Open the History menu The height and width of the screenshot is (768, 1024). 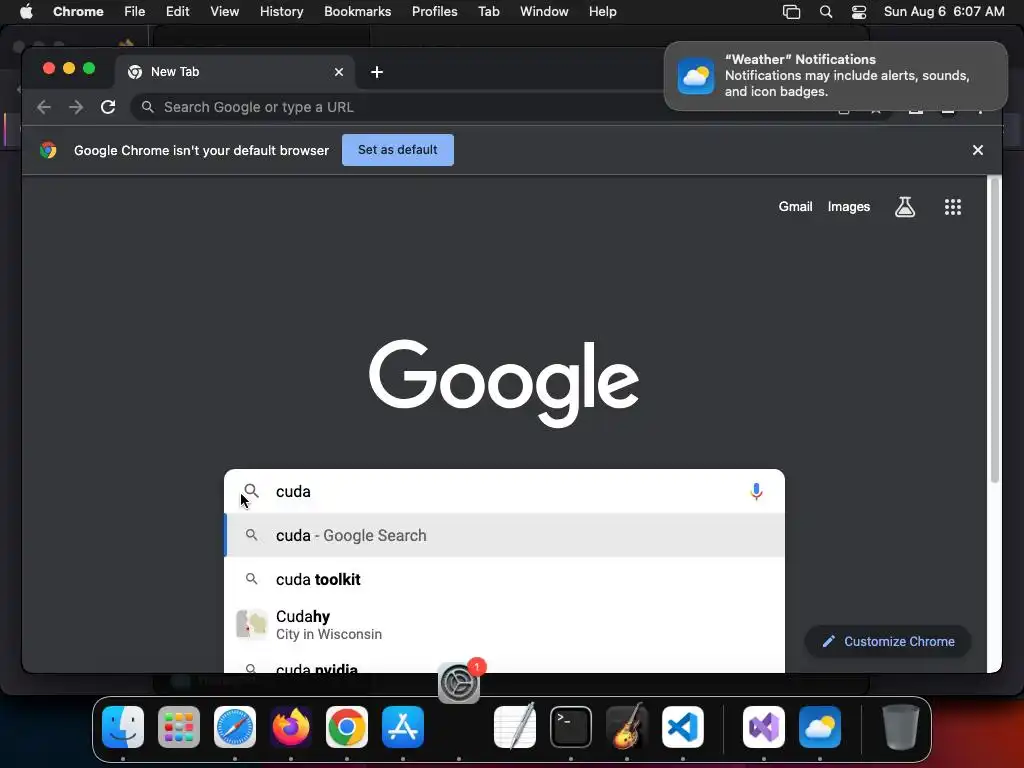point(281,12)
